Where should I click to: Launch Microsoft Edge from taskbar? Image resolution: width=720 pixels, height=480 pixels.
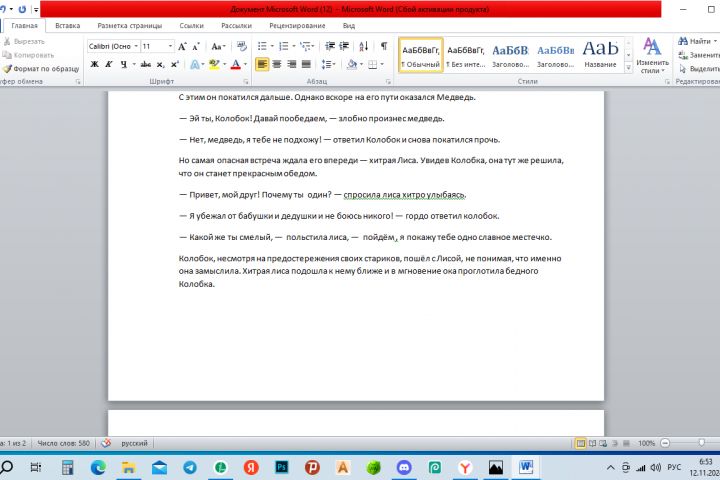pos(98,467)
